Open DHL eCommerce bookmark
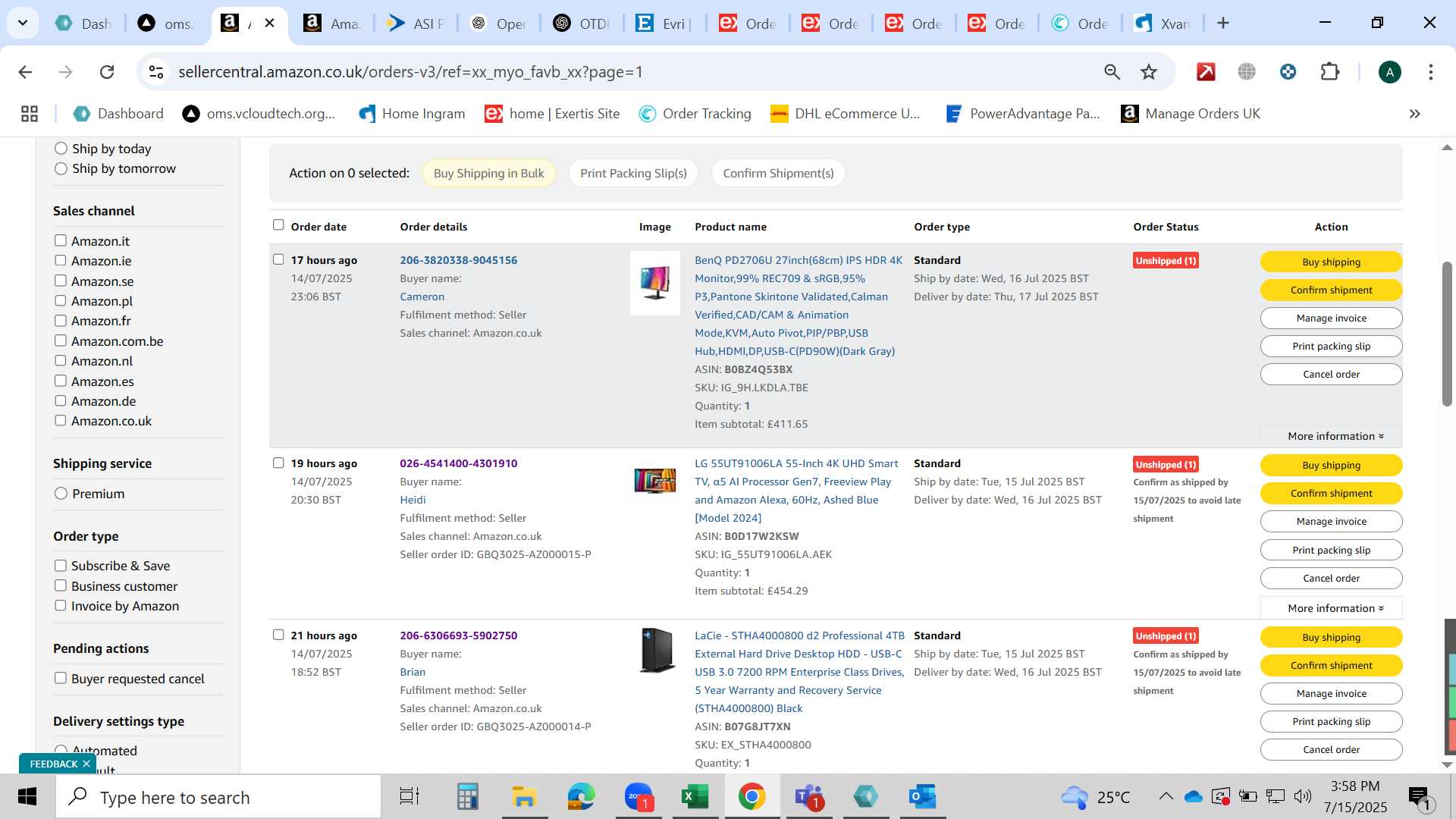 tap(846, 114)
